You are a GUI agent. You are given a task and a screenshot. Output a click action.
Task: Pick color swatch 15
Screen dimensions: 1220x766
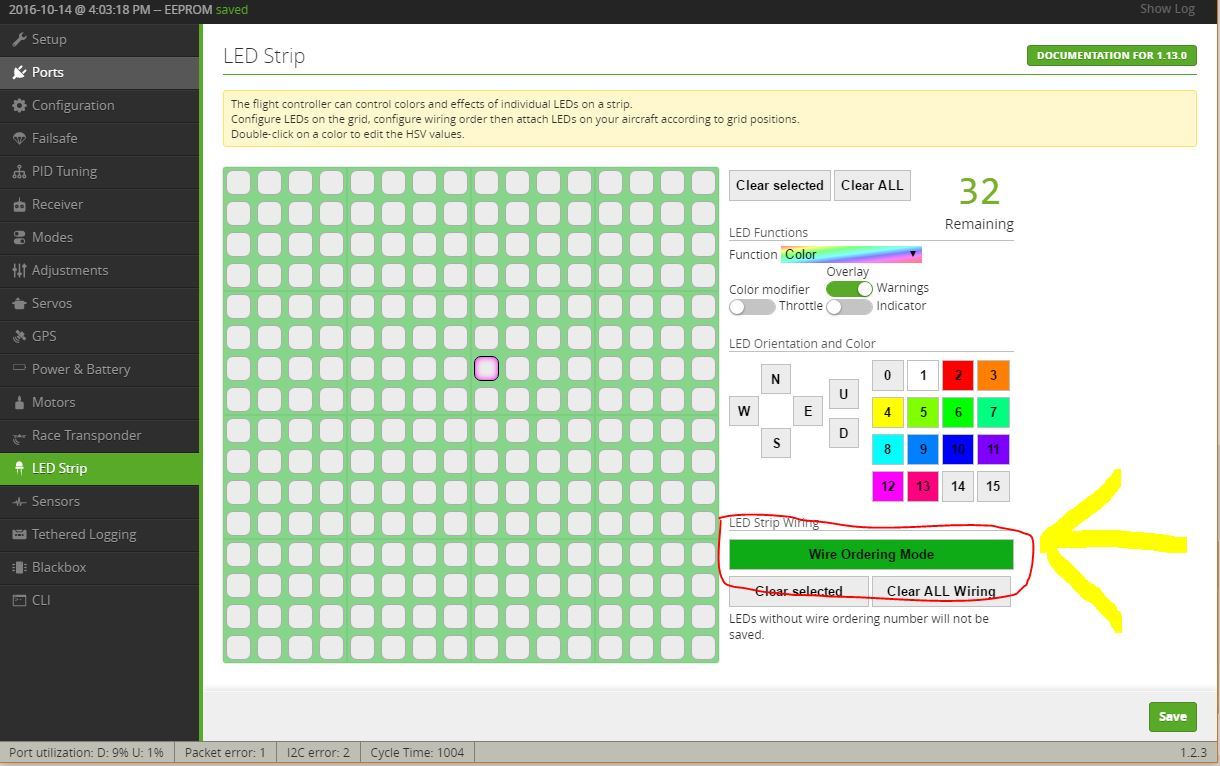(x=993, y=486)
